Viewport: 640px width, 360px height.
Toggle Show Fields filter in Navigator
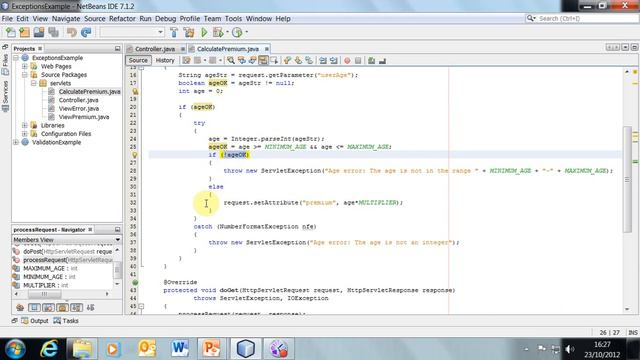34,307
